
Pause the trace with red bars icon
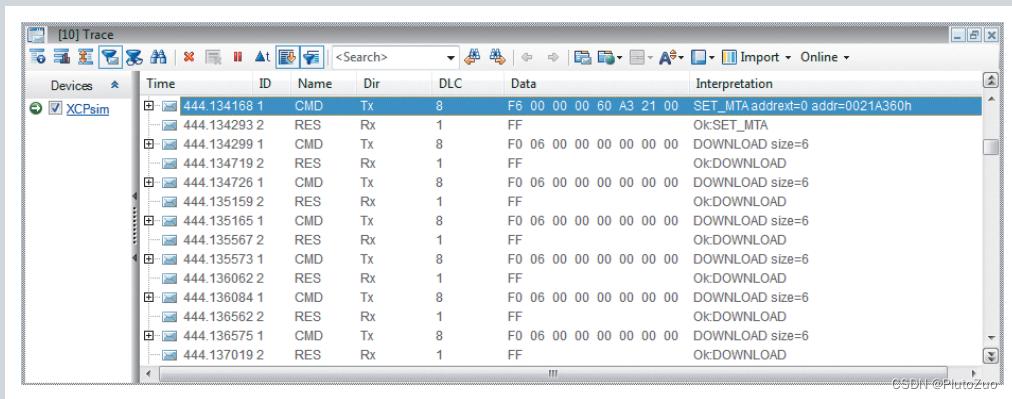238,57
